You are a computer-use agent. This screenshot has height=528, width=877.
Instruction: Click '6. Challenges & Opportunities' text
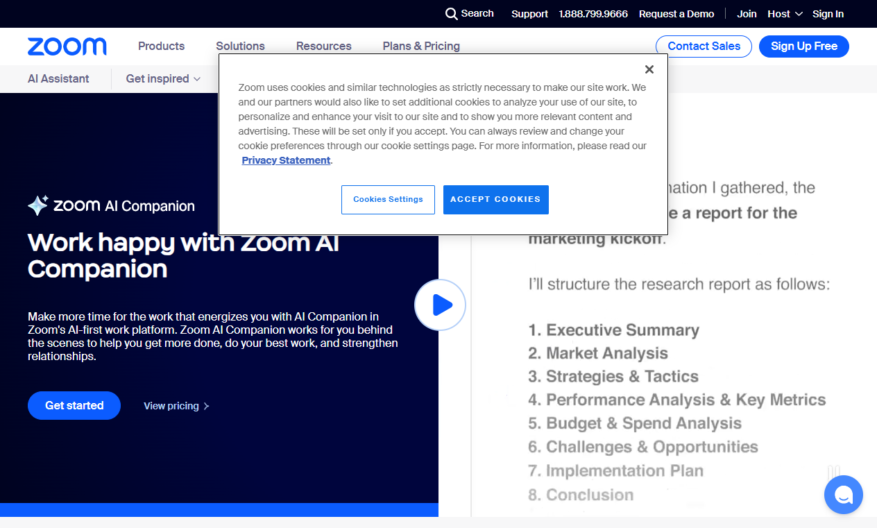click(643, 447)
